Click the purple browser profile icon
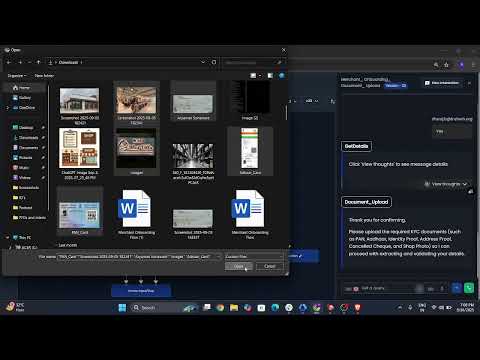 point(462,65)
